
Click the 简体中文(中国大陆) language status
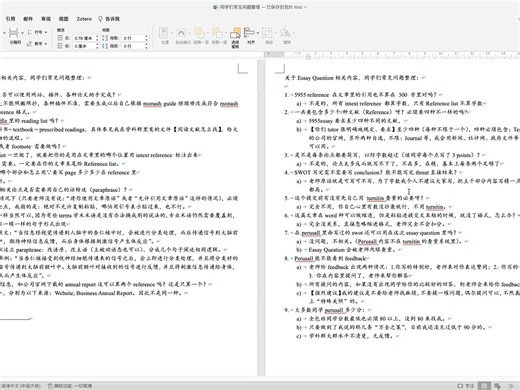(x=21, y=386)
